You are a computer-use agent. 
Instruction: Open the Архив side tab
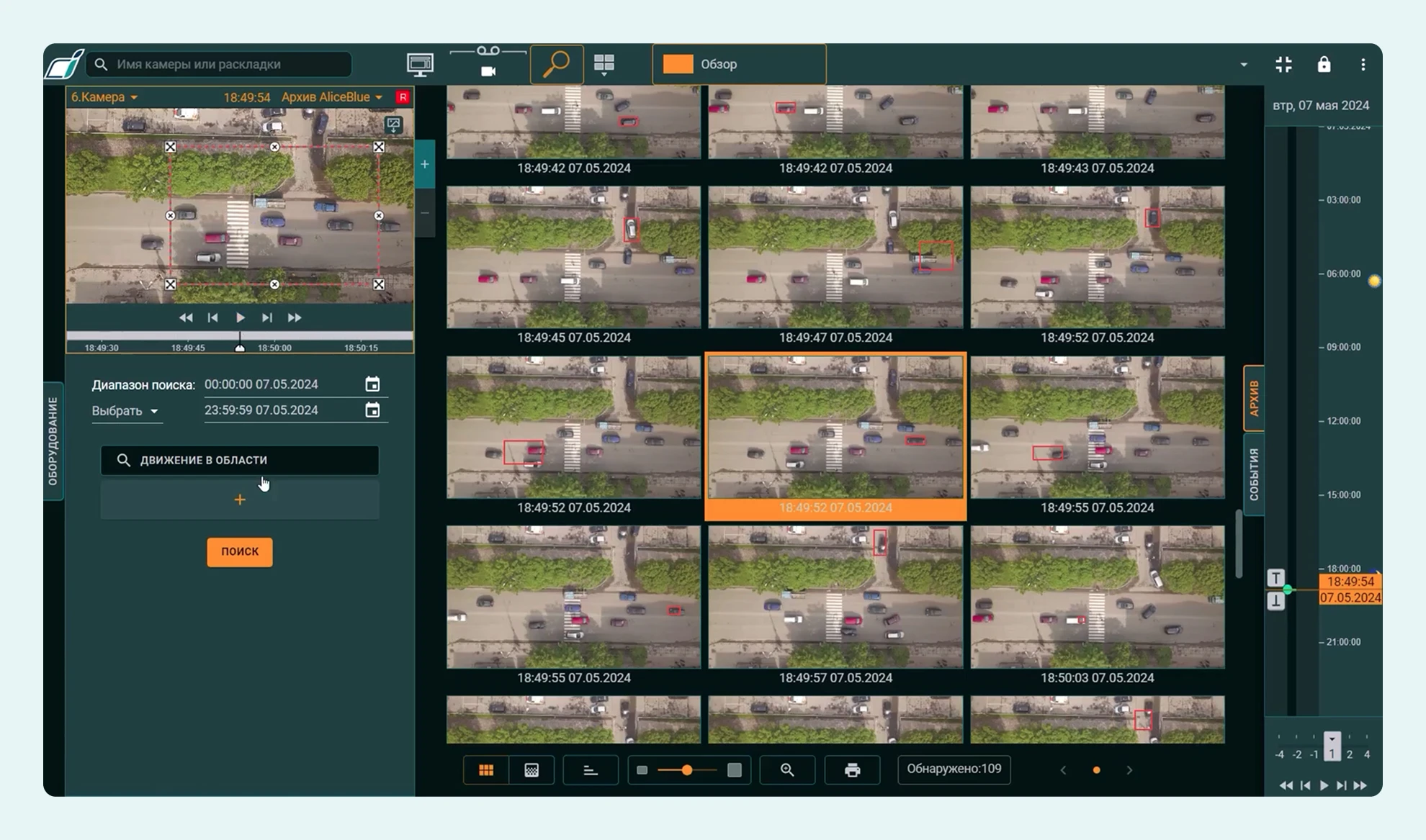(x=1253, y=398)
